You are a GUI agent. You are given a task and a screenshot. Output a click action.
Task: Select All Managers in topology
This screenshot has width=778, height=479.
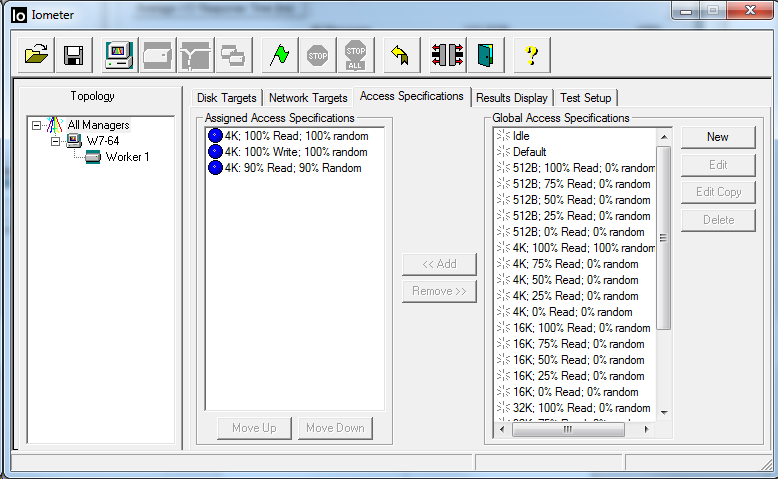point(98,125)
